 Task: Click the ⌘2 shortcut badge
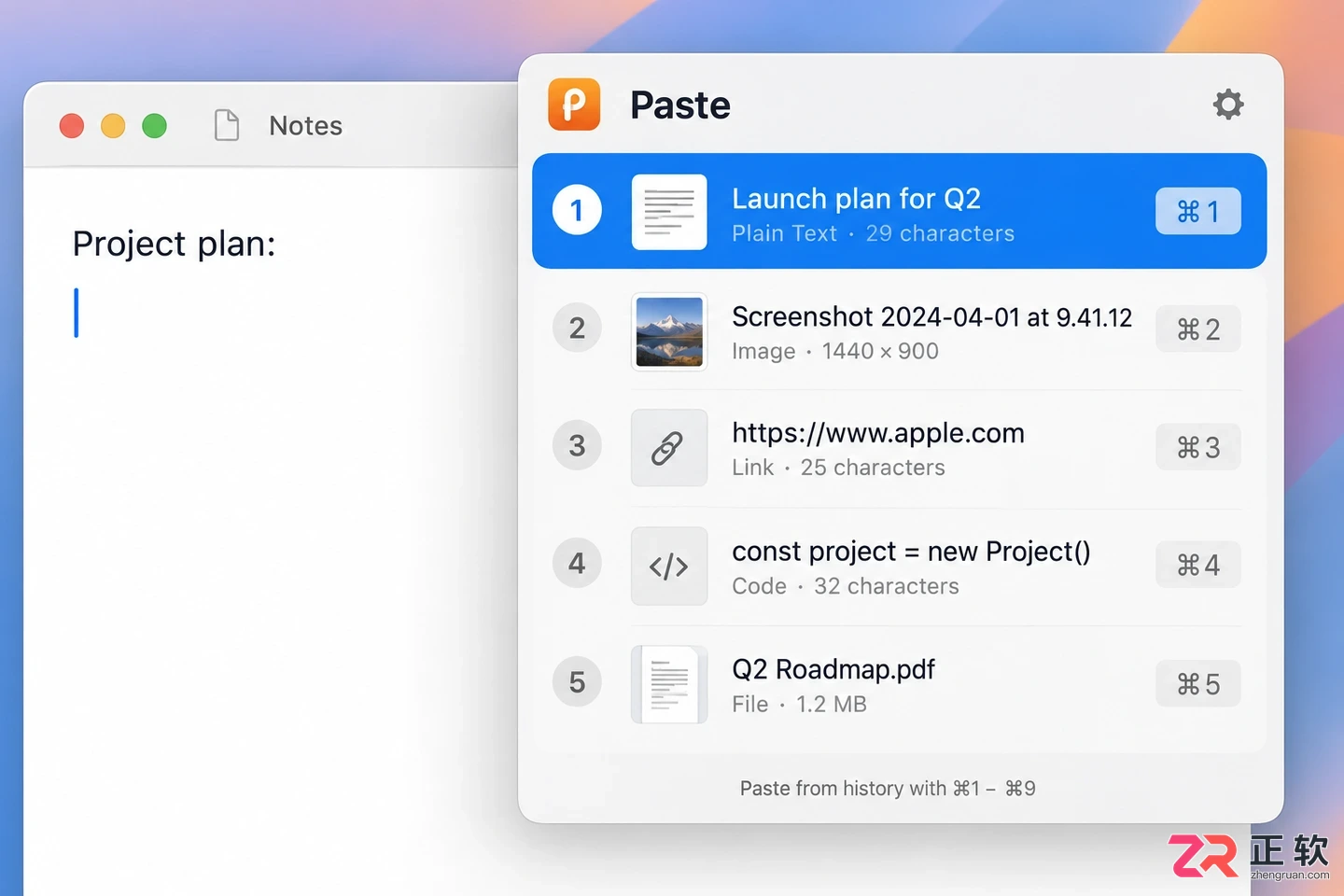point(1198,329)
